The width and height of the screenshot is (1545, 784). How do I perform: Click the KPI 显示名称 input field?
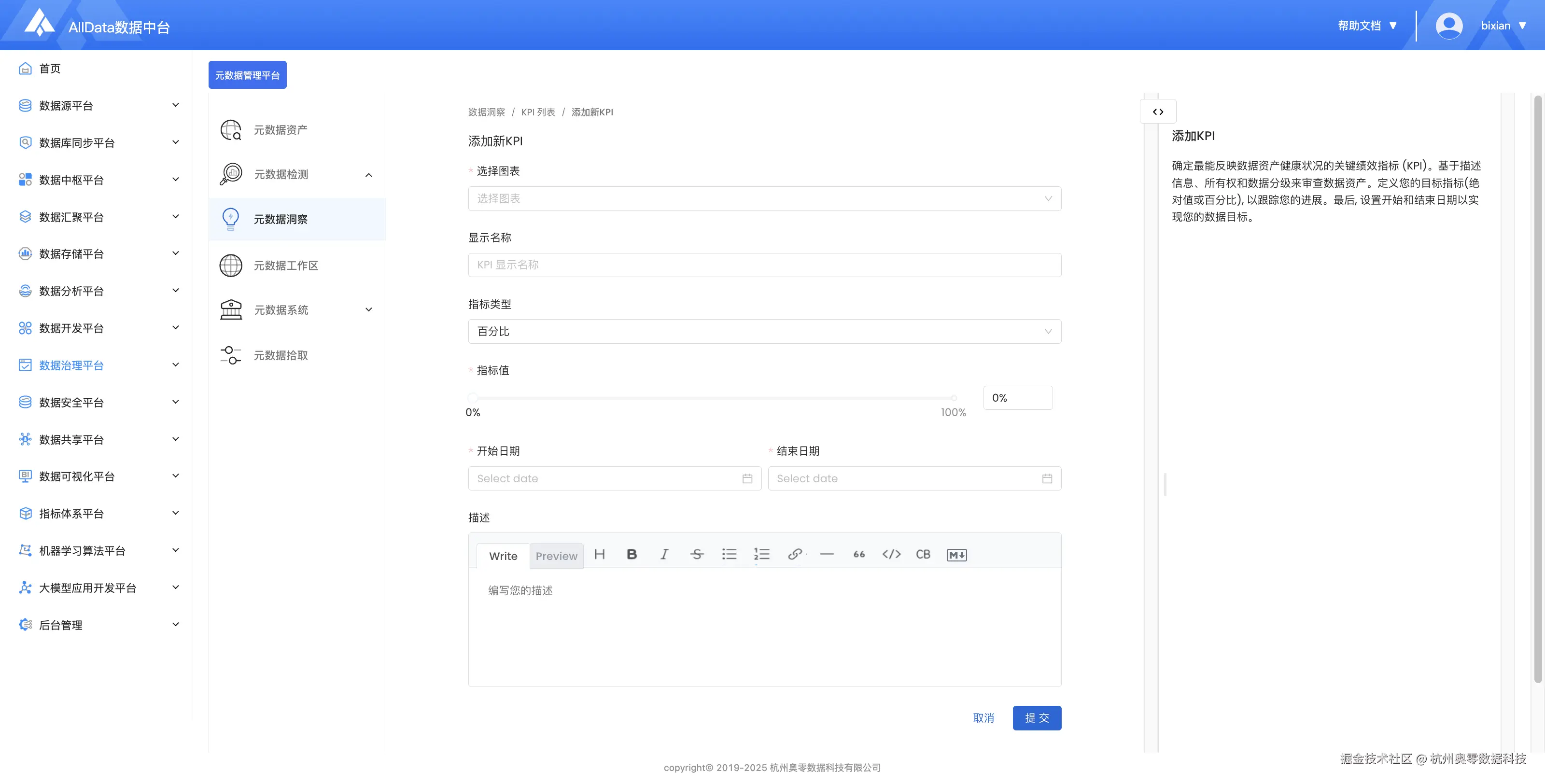coord(764,265)
